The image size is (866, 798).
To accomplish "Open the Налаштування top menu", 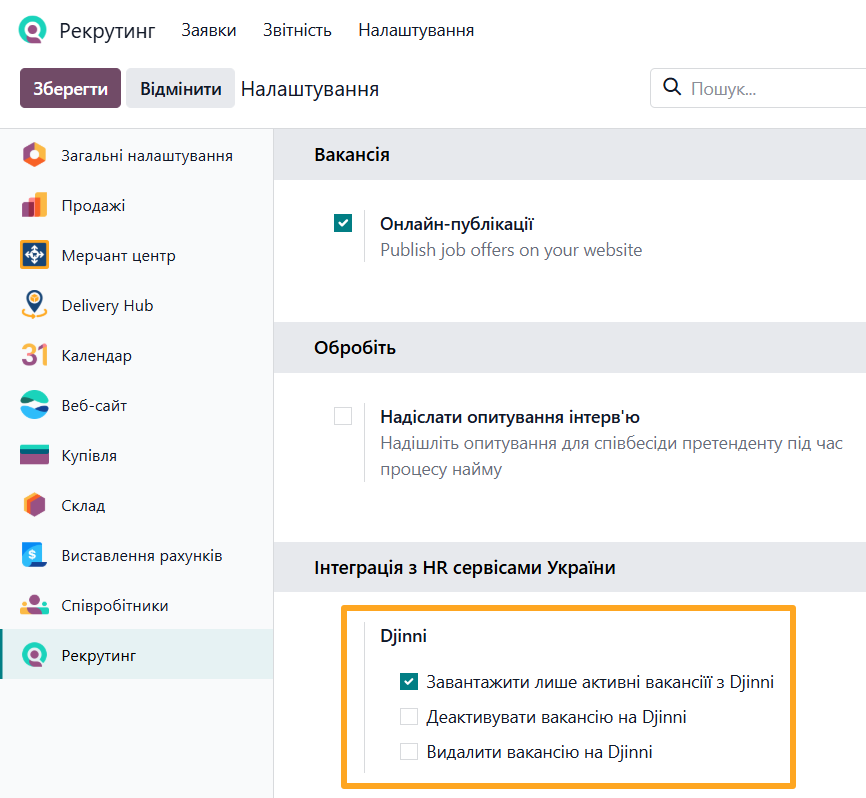I will [416, 30].
